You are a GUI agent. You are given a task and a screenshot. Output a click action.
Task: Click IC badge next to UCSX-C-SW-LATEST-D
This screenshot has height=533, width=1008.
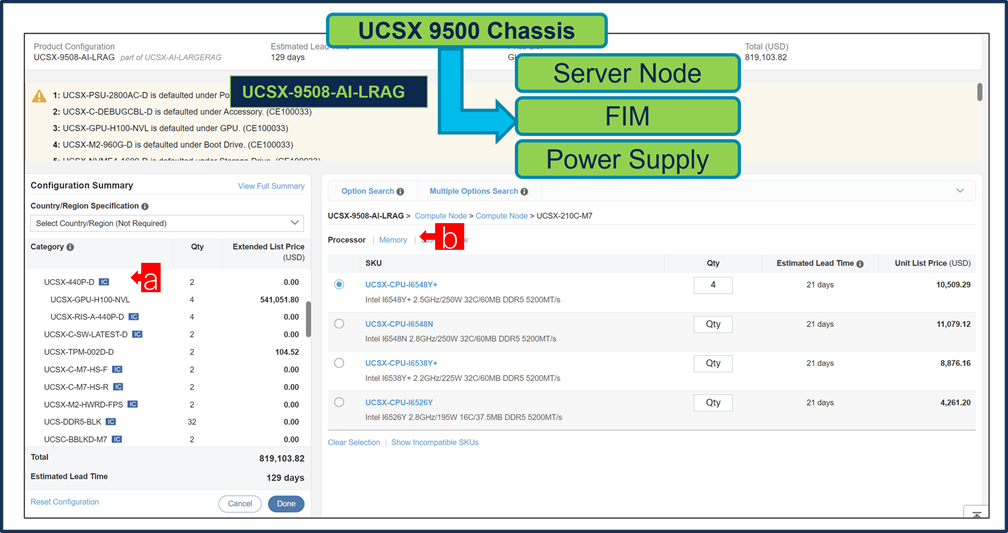click(137, 334)
